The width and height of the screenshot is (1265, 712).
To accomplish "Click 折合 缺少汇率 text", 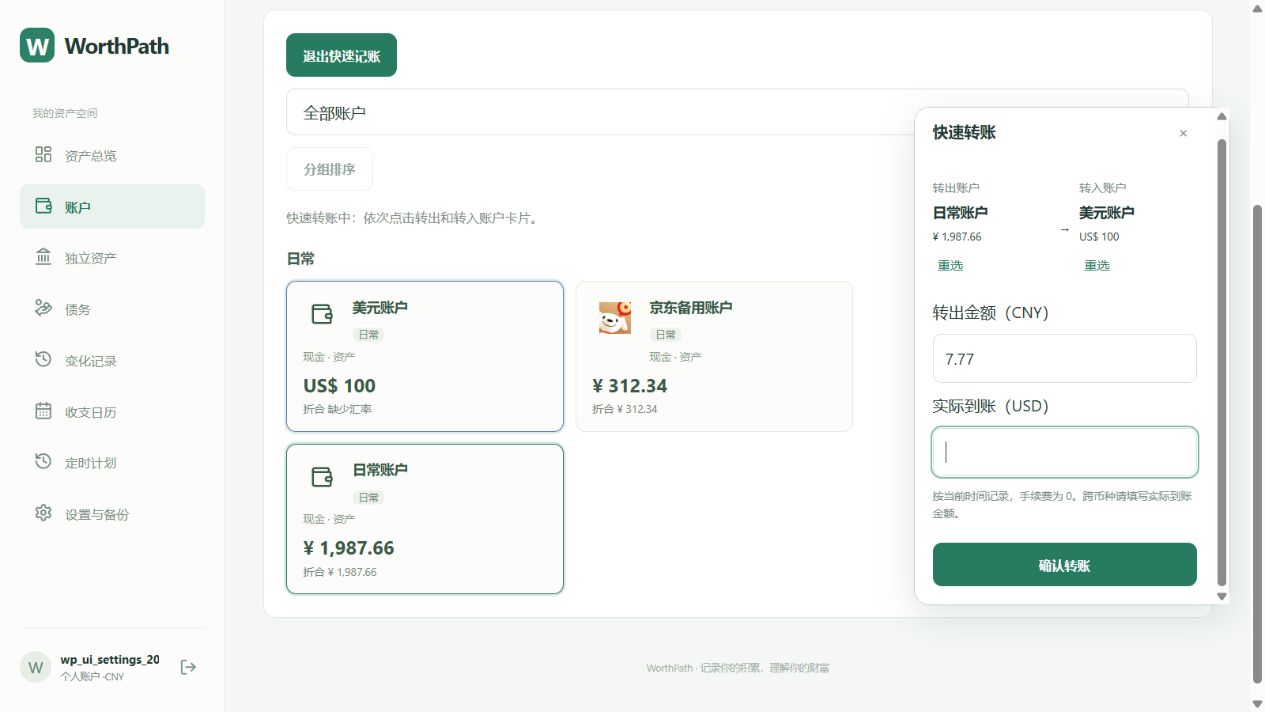I will click(x=337, y=409).
